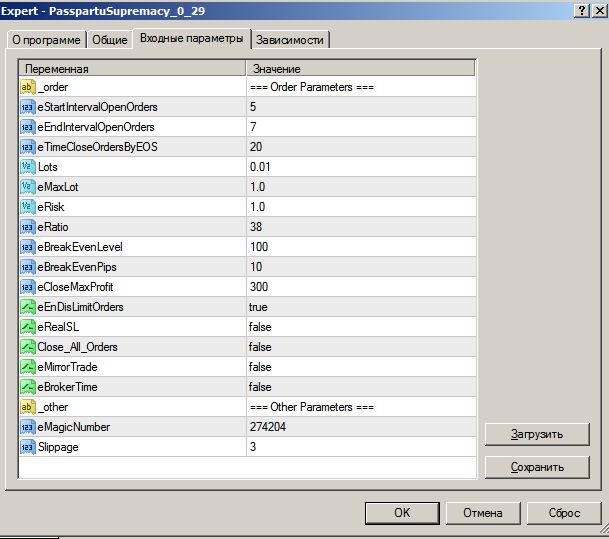Viewport: 609px width, 539px height.
Task: Click the Отмена button
Action: tap(483, 513)
